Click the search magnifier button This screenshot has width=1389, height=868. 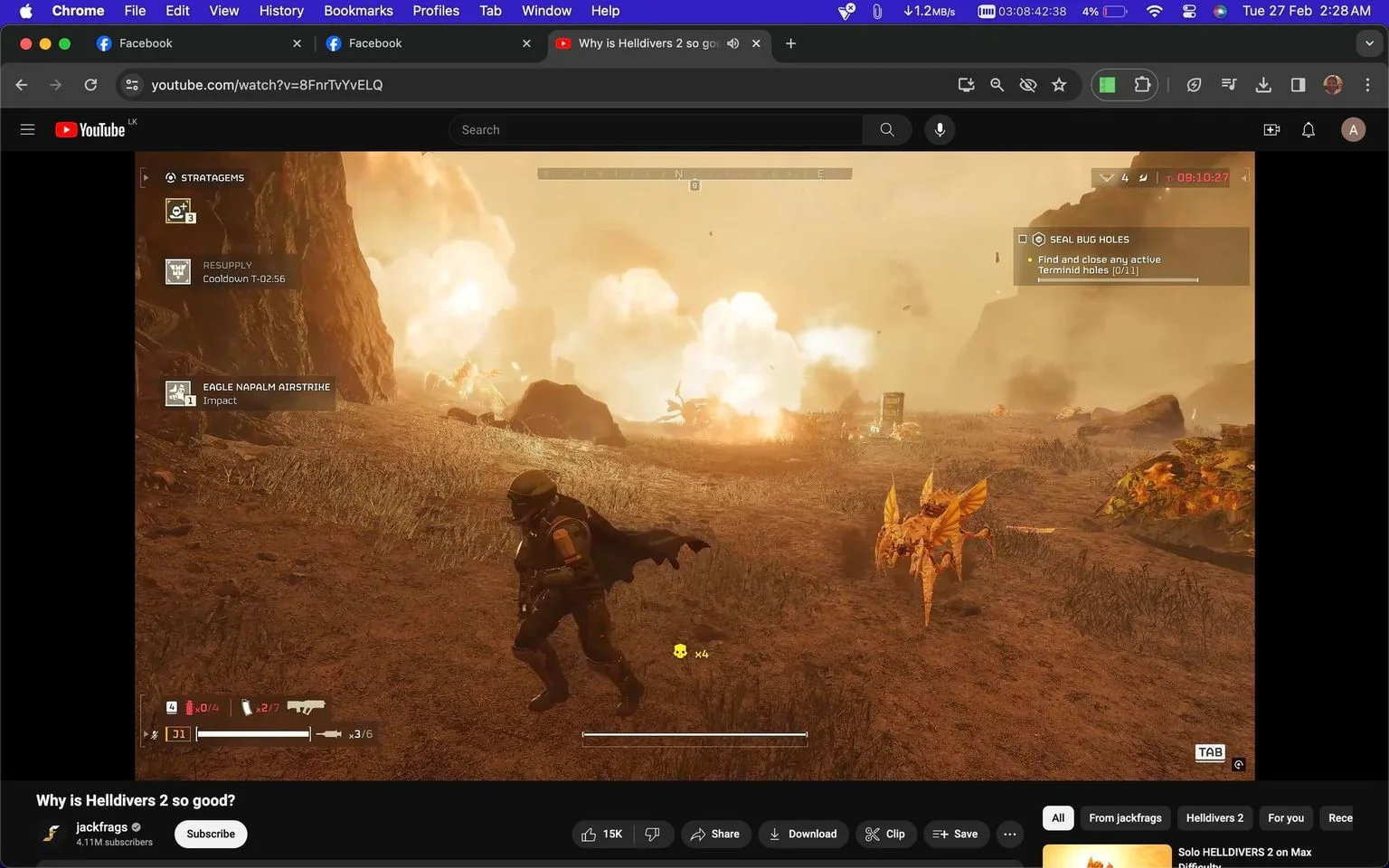[x=886, y=129]
